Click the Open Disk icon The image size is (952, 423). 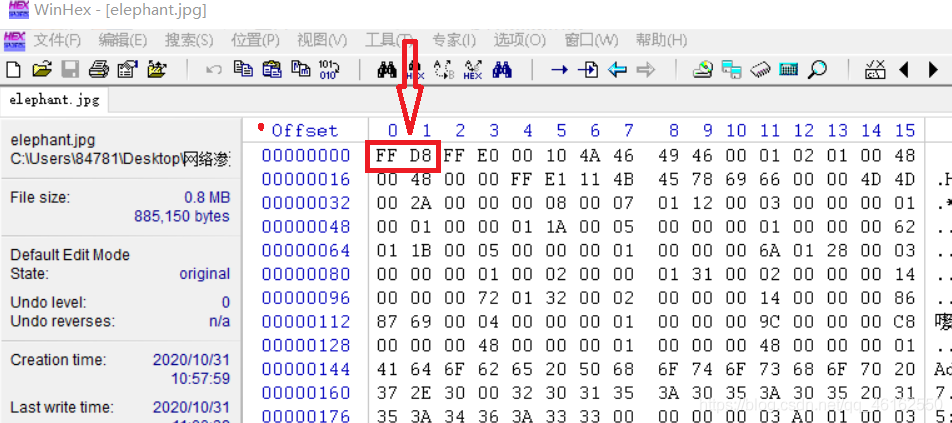(703, 69)
